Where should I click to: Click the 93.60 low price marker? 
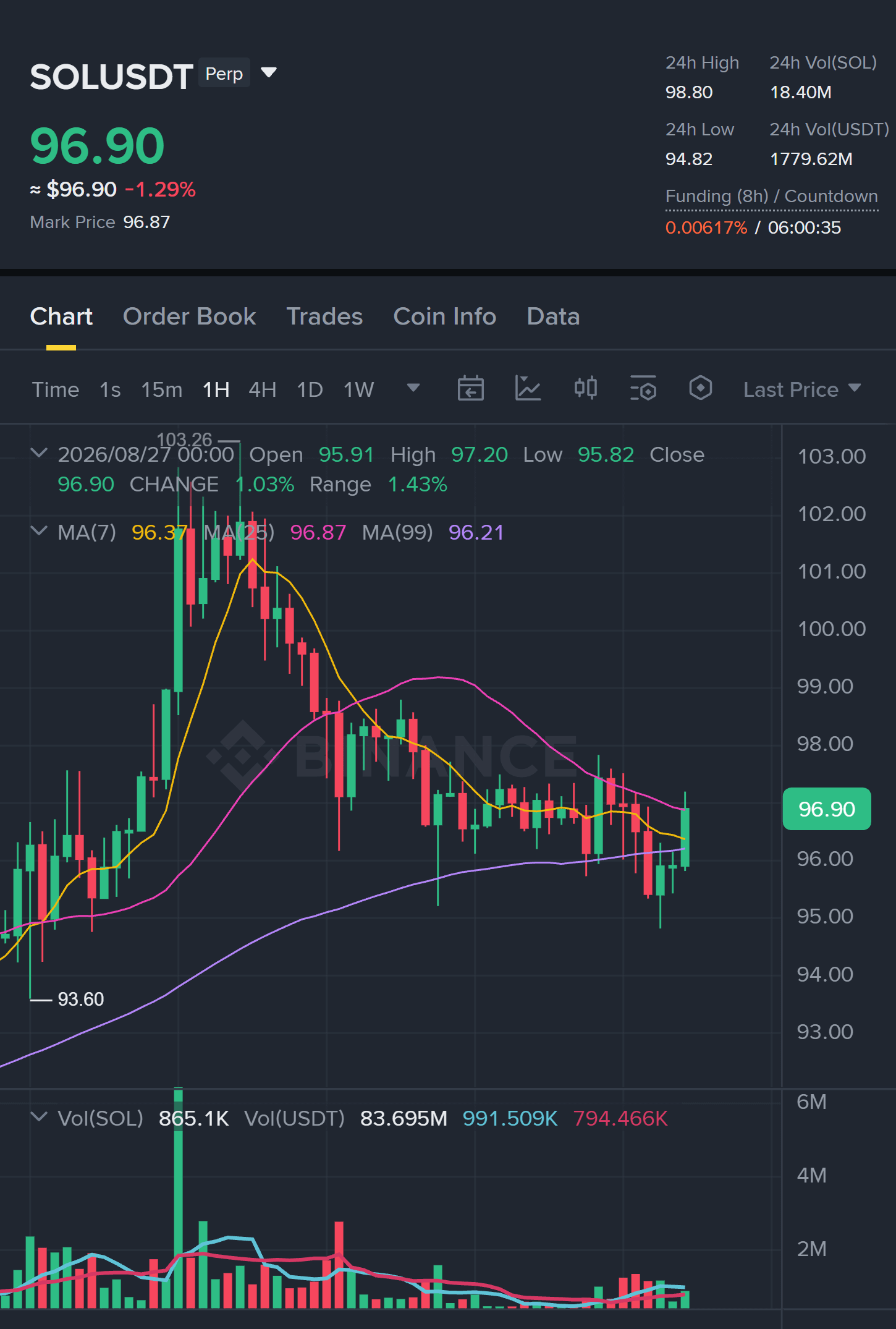[81, 999]
